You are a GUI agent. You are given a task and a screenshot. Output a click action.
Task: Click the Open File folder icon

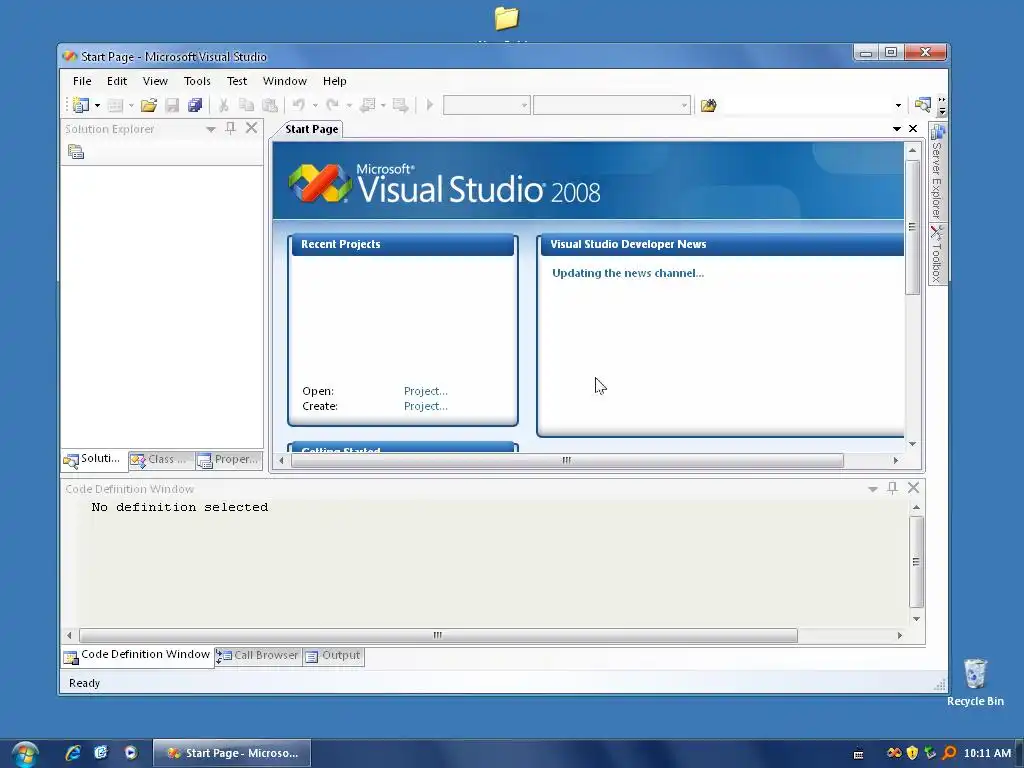point(149,104)
